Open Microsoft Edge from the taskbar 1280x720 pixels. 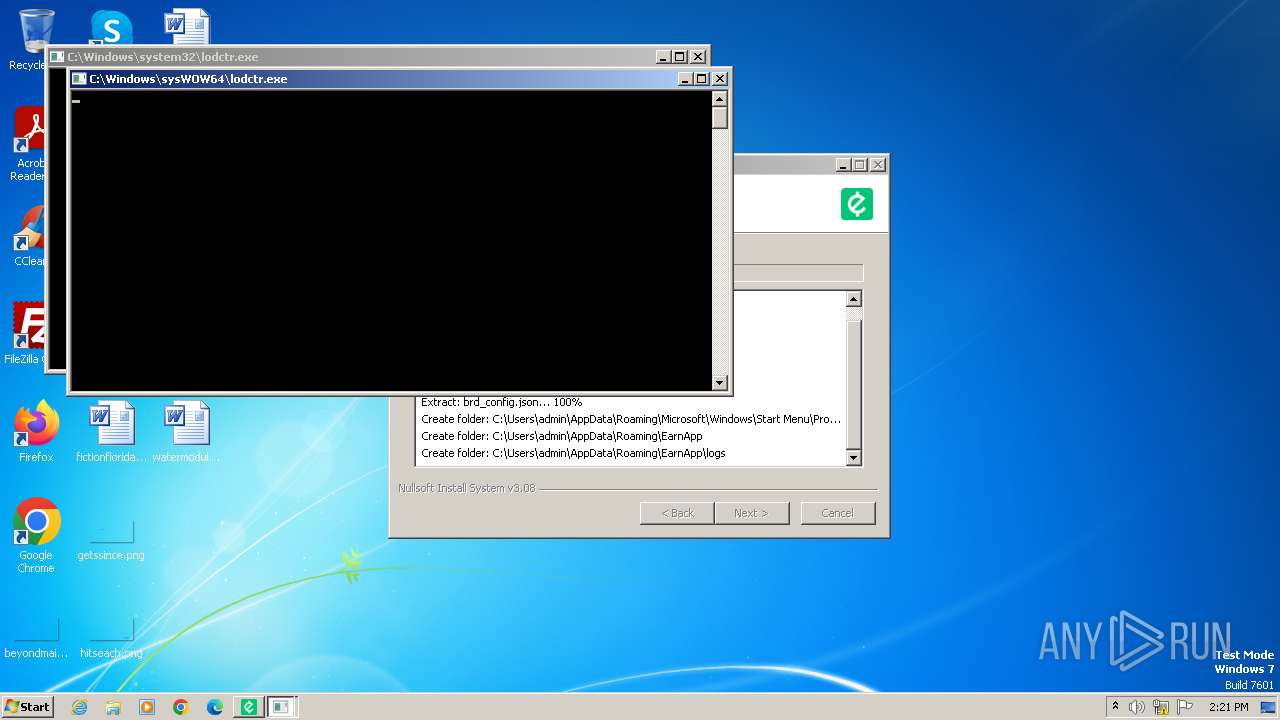point(215,707)
